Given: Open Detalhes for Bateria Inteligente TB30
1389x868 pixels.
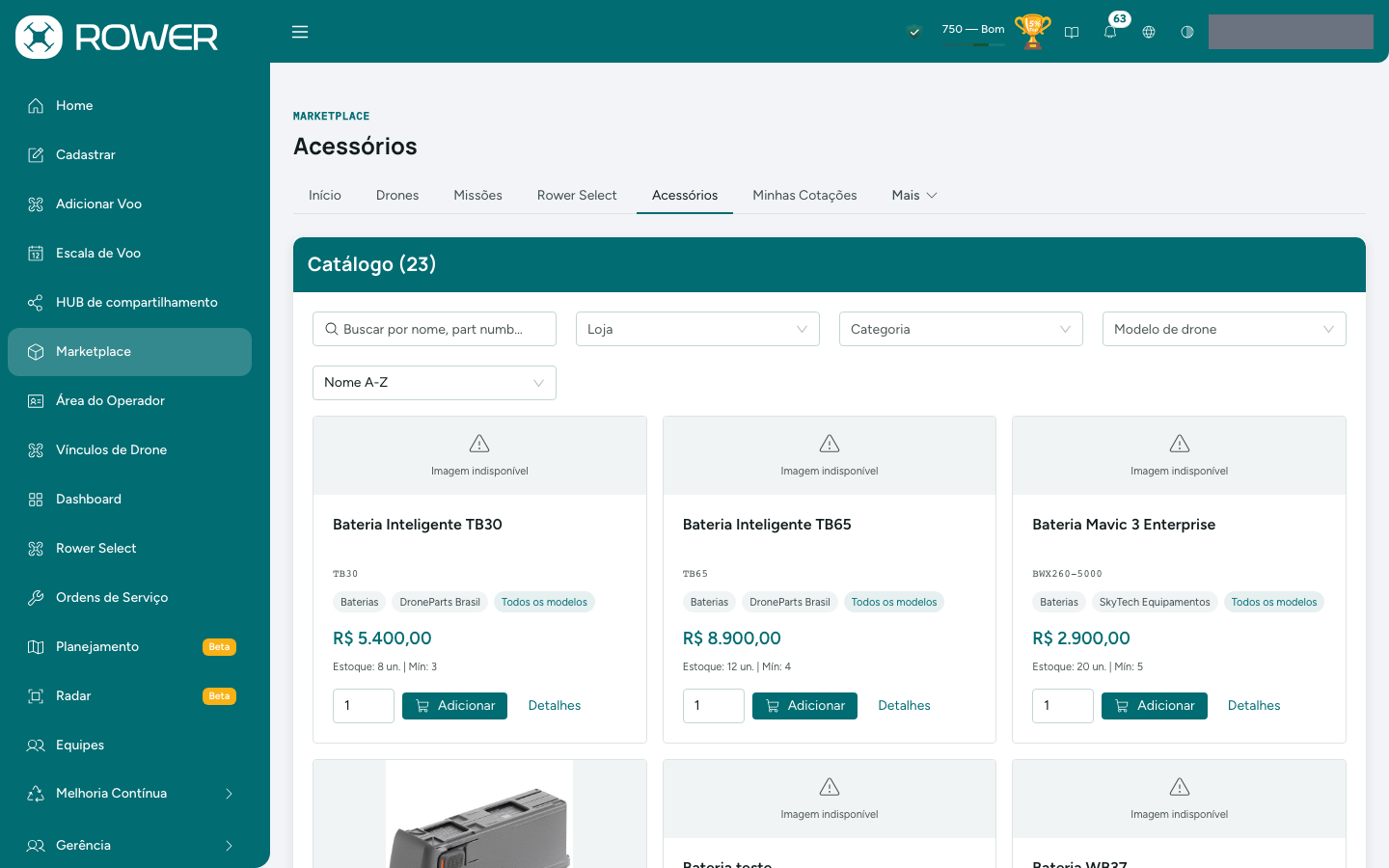Looking at the screenshot, I should click(555, 706).
